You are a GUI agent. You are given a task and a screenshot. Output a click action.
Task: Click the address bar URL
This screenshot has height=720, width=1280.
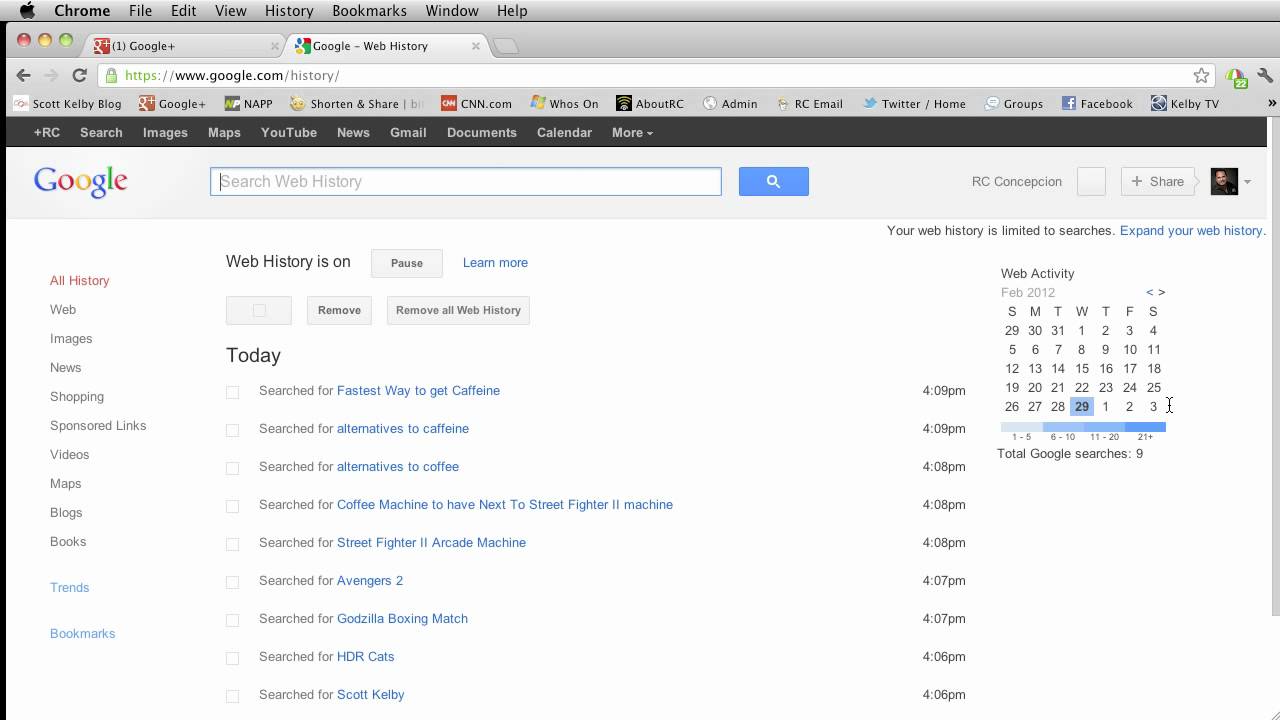tap(232, 75)
